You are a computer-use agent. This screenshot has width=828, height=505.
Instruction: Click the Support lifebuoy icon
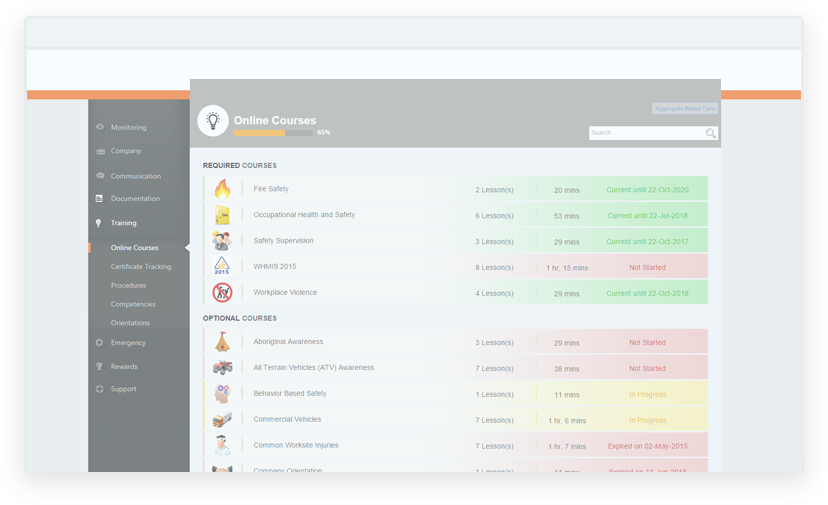99,389
